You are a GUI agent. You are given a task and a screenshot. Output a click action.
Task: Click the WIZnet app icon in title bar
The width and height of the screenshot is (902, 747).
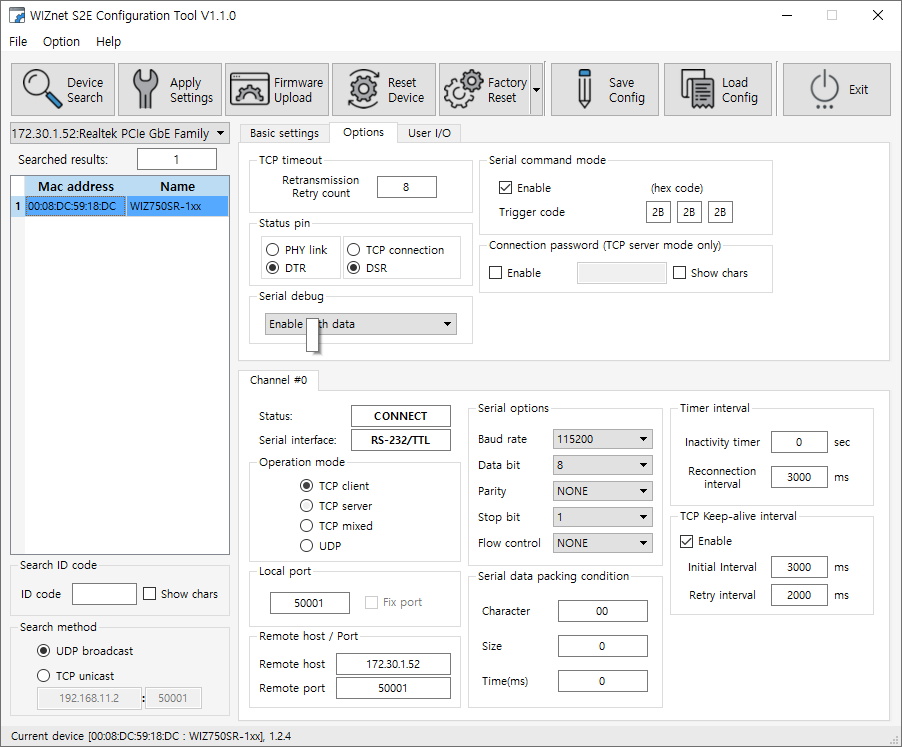pyautogui.click(x=17, y=16)
